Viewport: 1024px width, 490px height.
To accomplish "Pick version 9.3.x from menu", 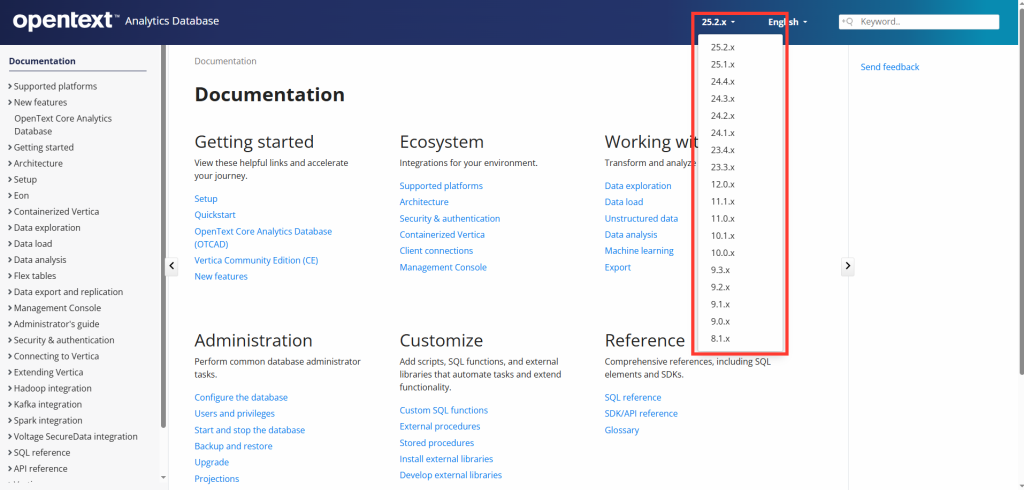I will 720,270.
